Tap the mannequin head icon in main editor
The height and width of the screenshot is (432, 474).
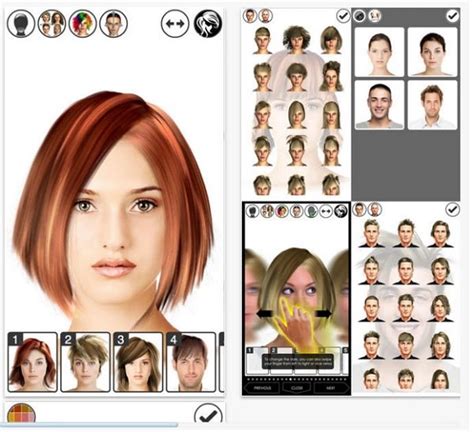21,23
